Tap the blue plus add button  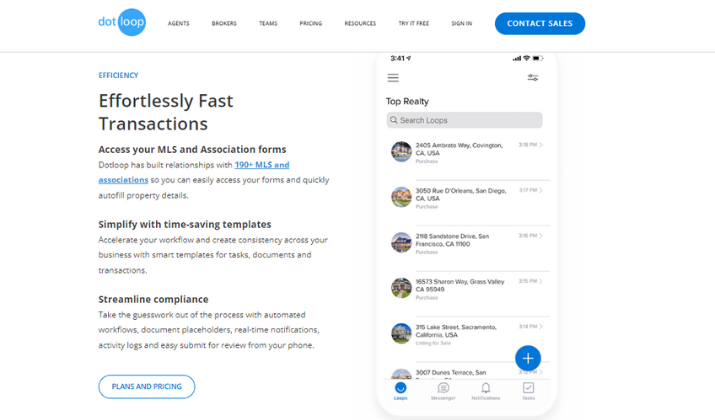click(528, 358)
